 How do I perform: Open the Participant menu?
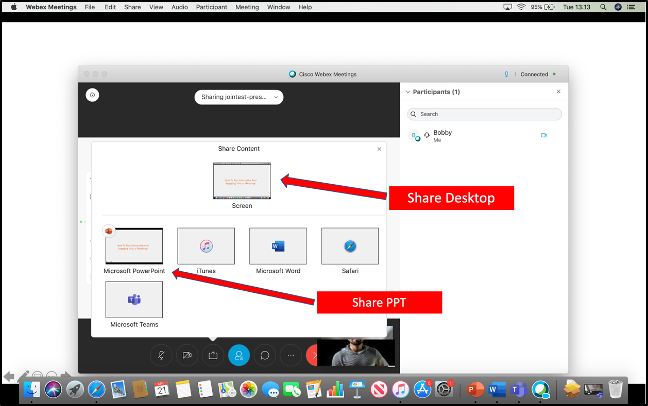tap(212, 7)
